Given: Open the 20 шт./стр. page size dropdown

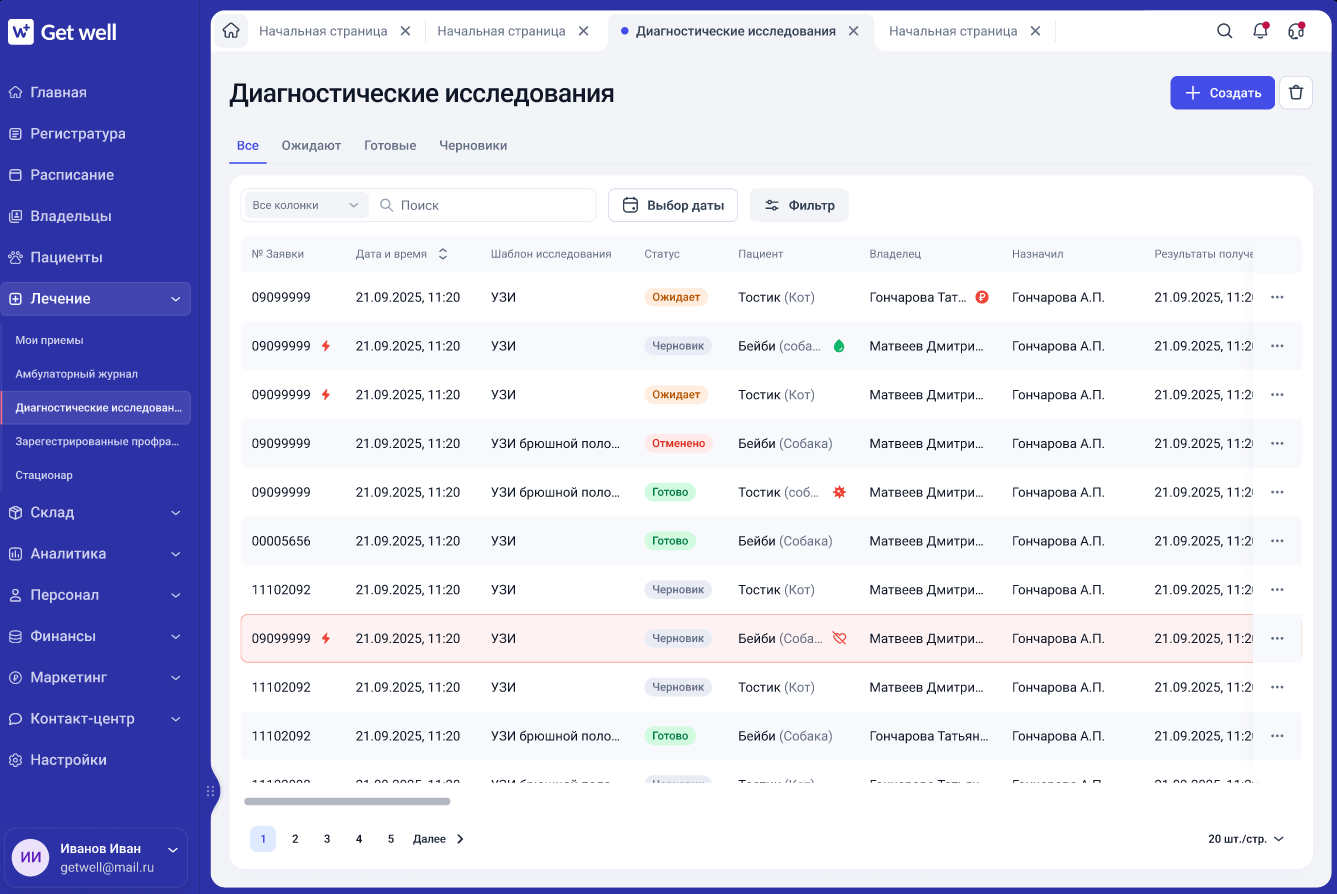Looking at the screenshot, I should [1246, 839].
